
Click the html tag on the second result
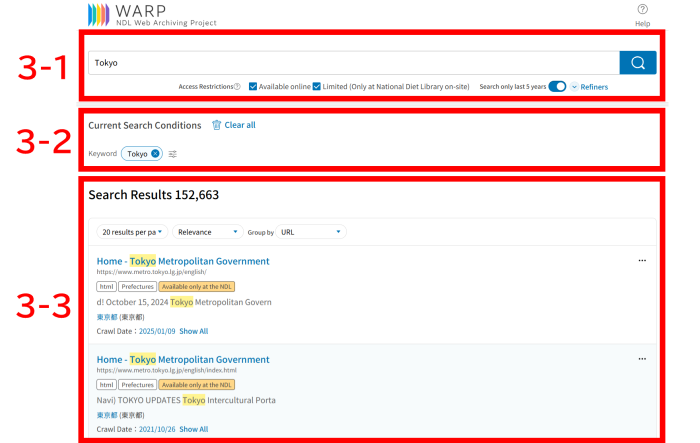pos(106,384)
